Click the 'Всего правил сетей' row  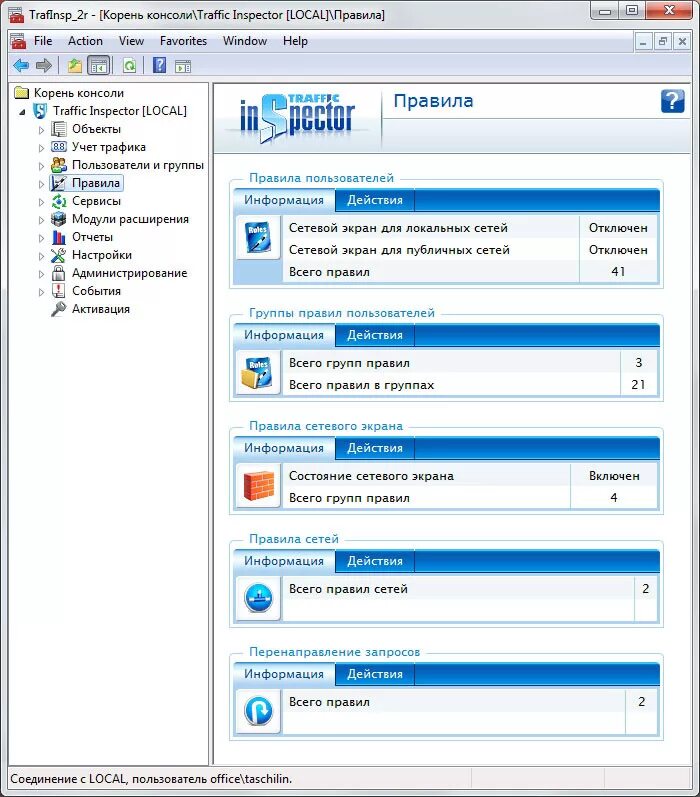coord(469,589)
